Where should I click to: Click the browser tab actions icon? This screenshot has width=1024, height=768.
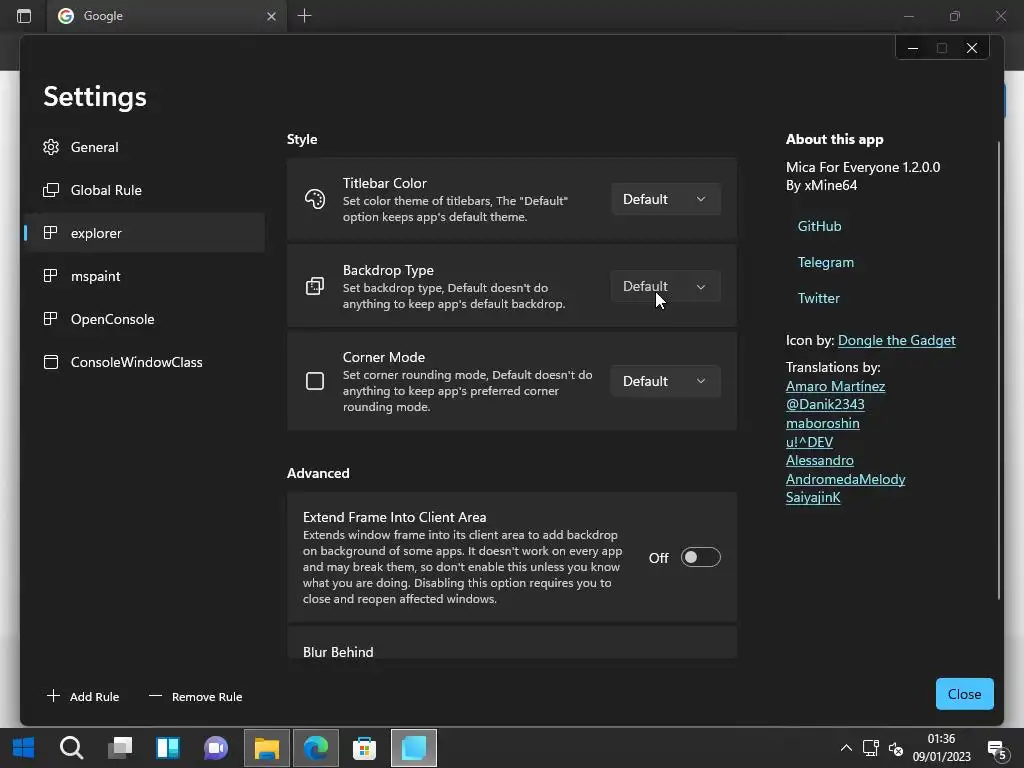(x=24, y=16)
